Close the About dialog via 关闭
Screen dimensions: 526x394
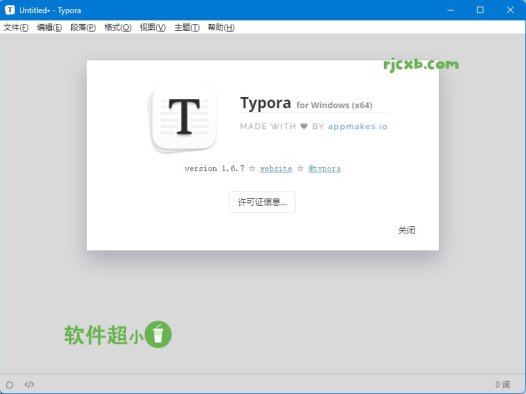(407, 230)
